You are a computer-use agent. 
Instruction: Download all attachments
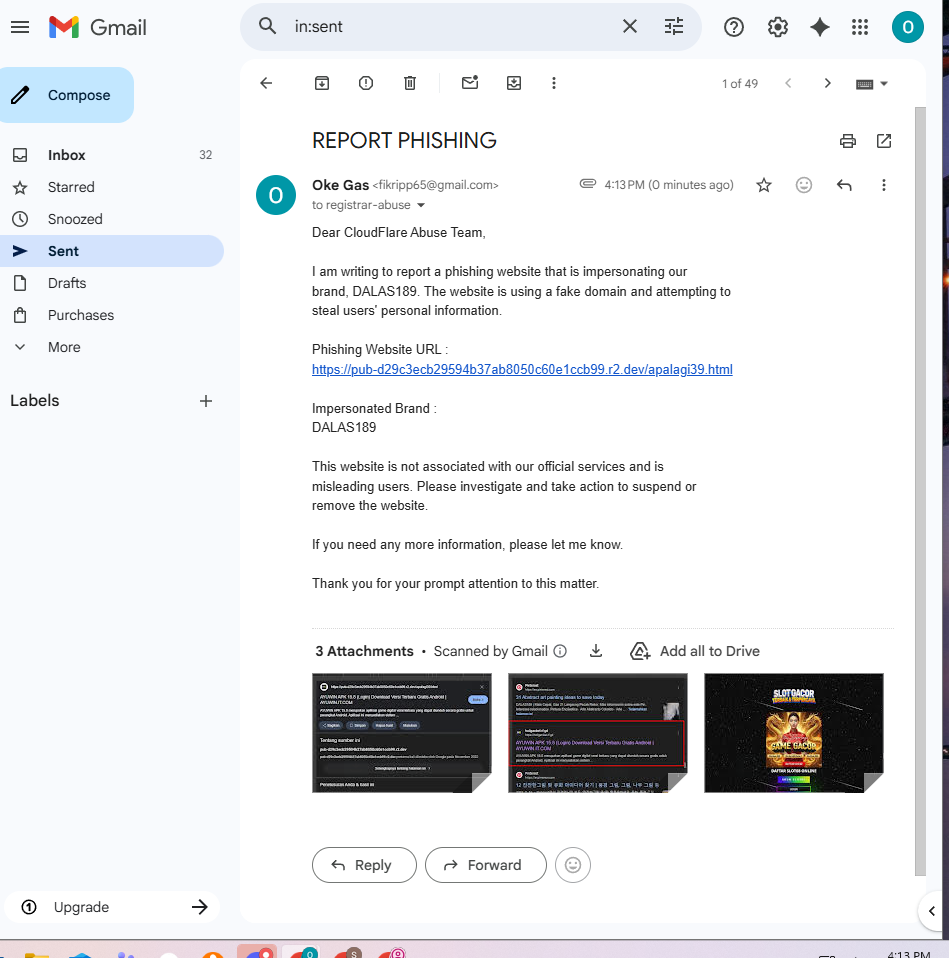pos(596,651)
